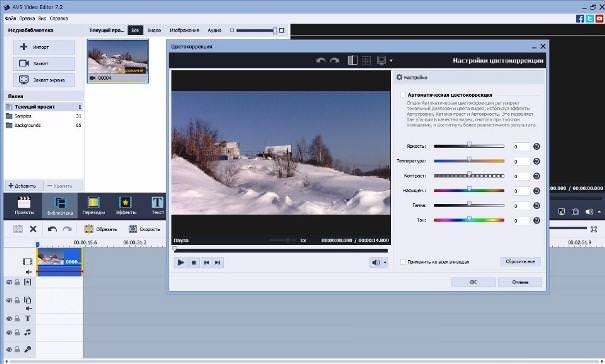Select the Текущий проект folder
This screenshot has height=364, width=605.
(x=43, y=107)
